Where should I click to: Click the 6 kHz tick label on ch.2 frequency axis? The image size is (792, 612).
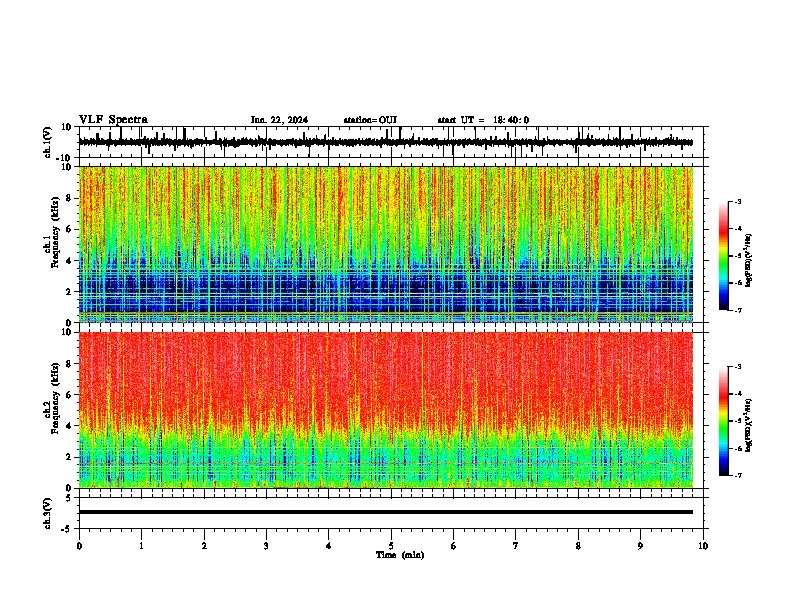pos(70,394)
